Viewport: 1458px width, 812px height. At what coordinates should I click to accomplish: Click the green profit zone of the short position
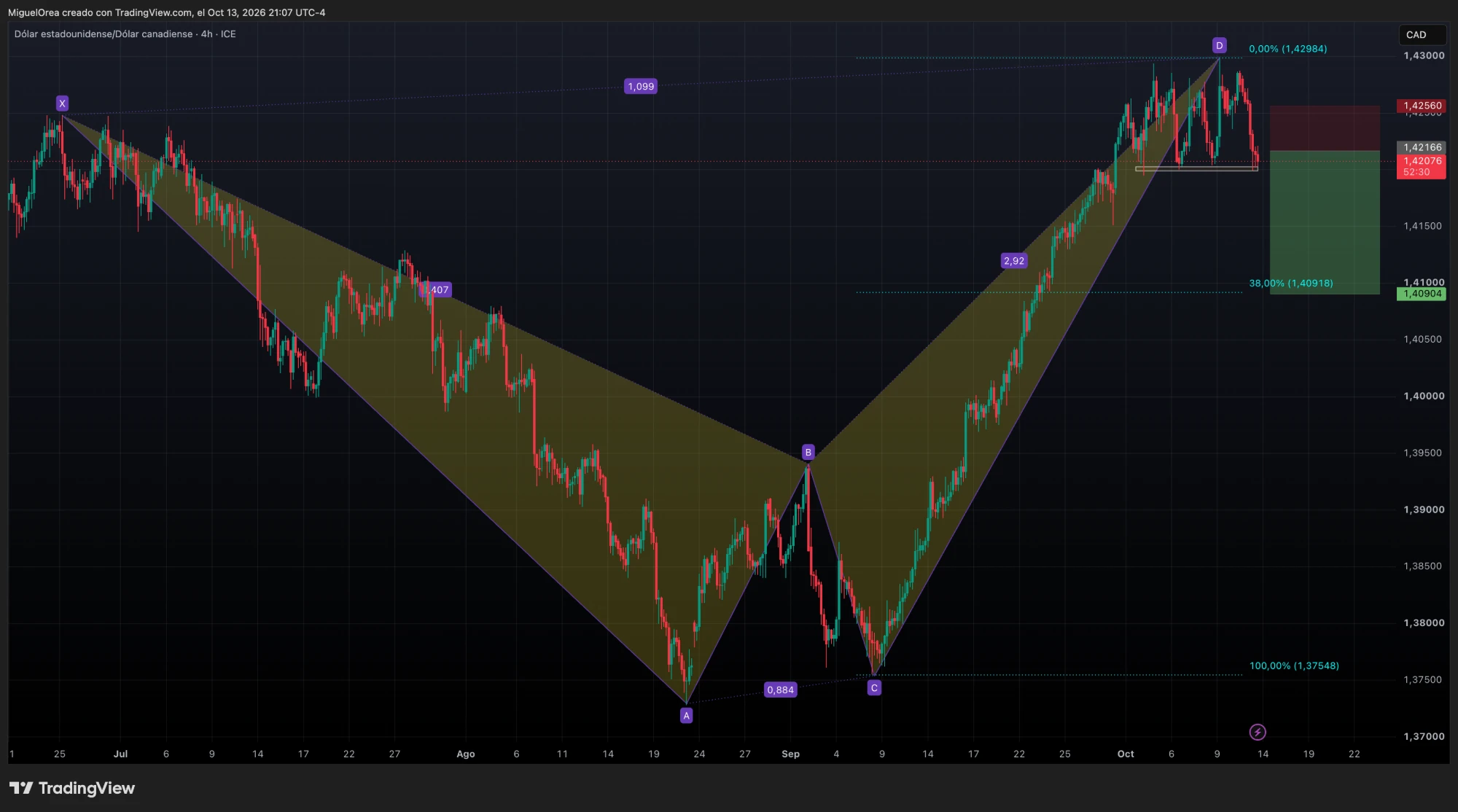pos(1325,222)
